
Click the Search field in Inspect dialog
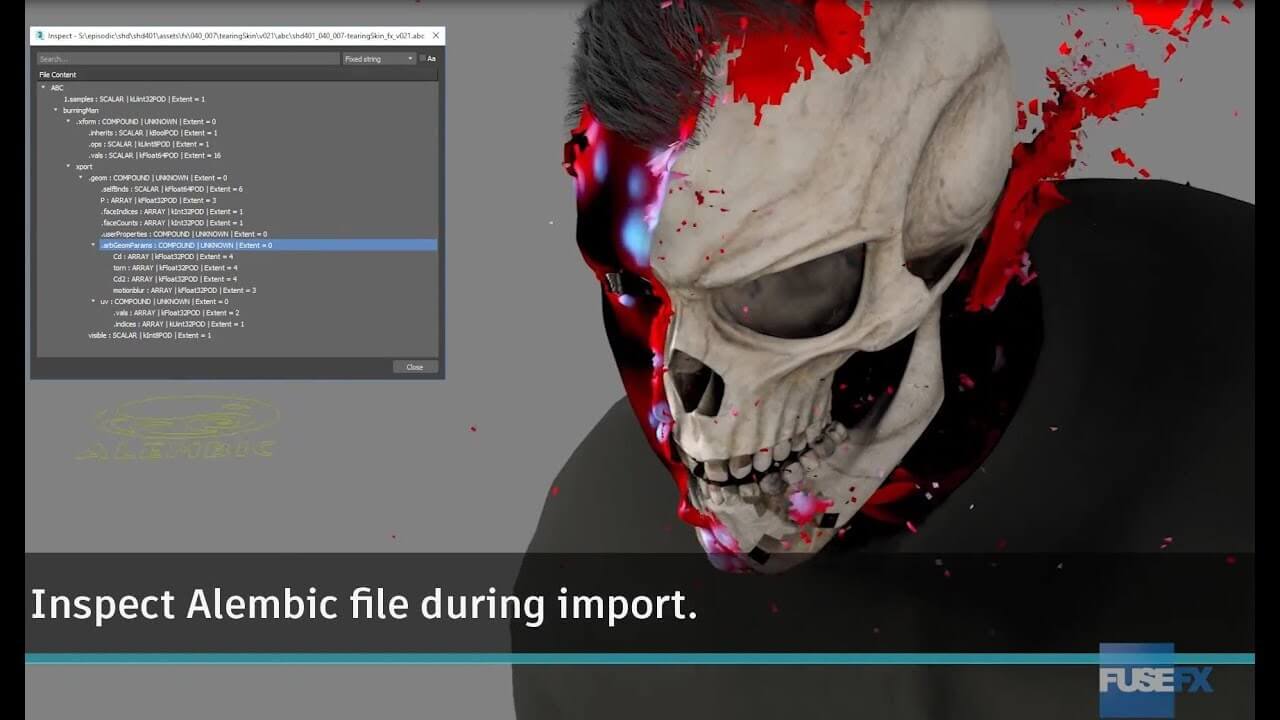coord(189,59)
